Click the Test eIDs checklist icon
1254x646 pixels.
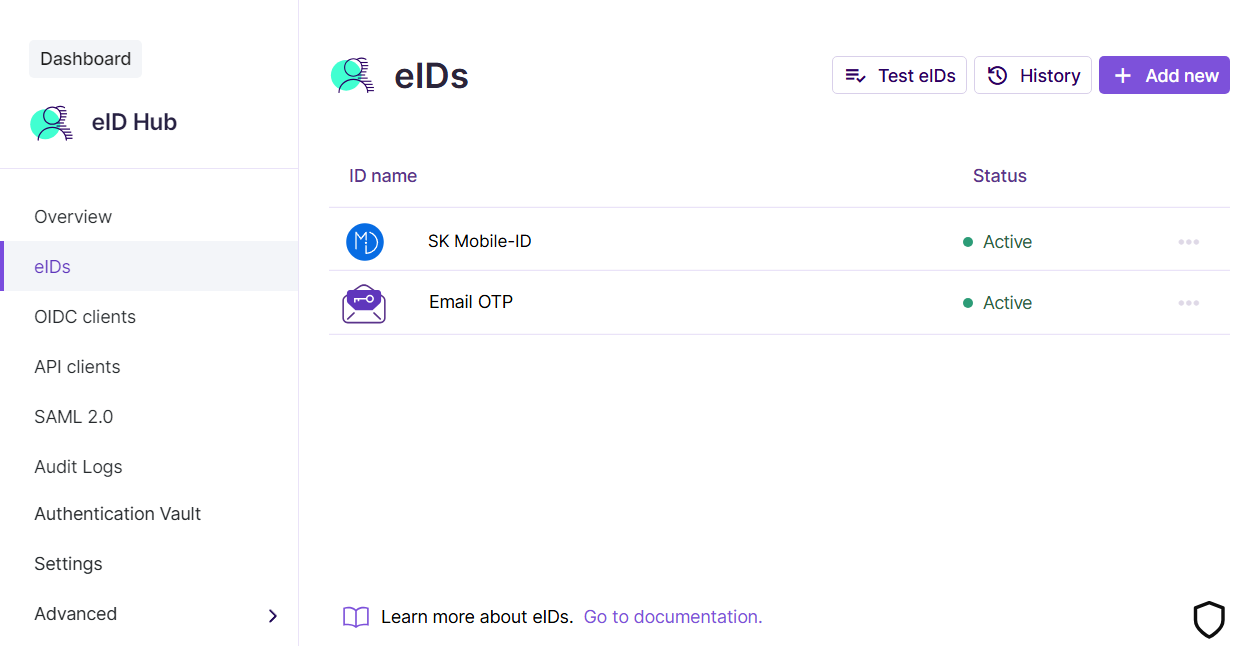[x=856, y=76]
